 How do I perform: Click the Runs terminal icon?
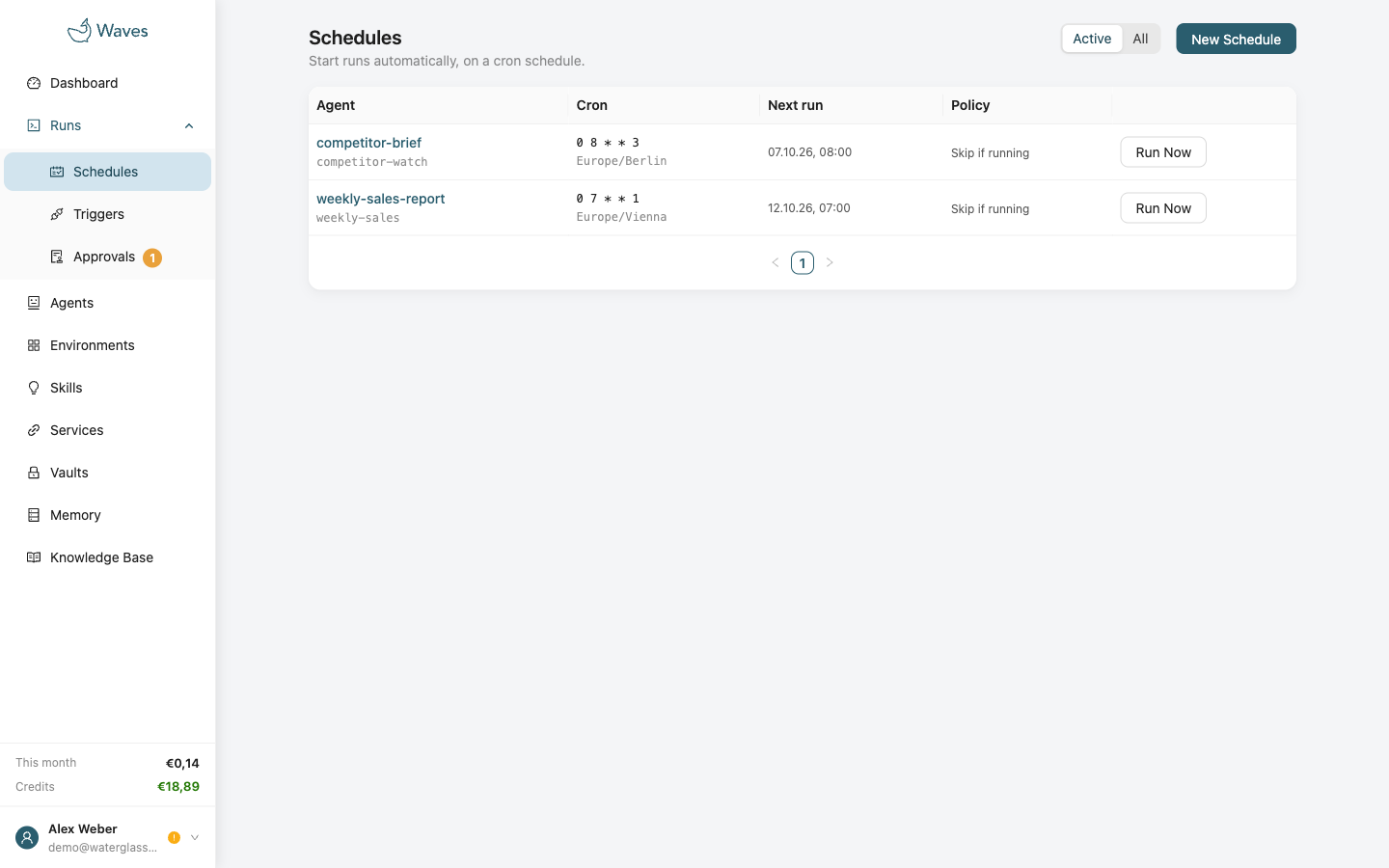[34, 125]
